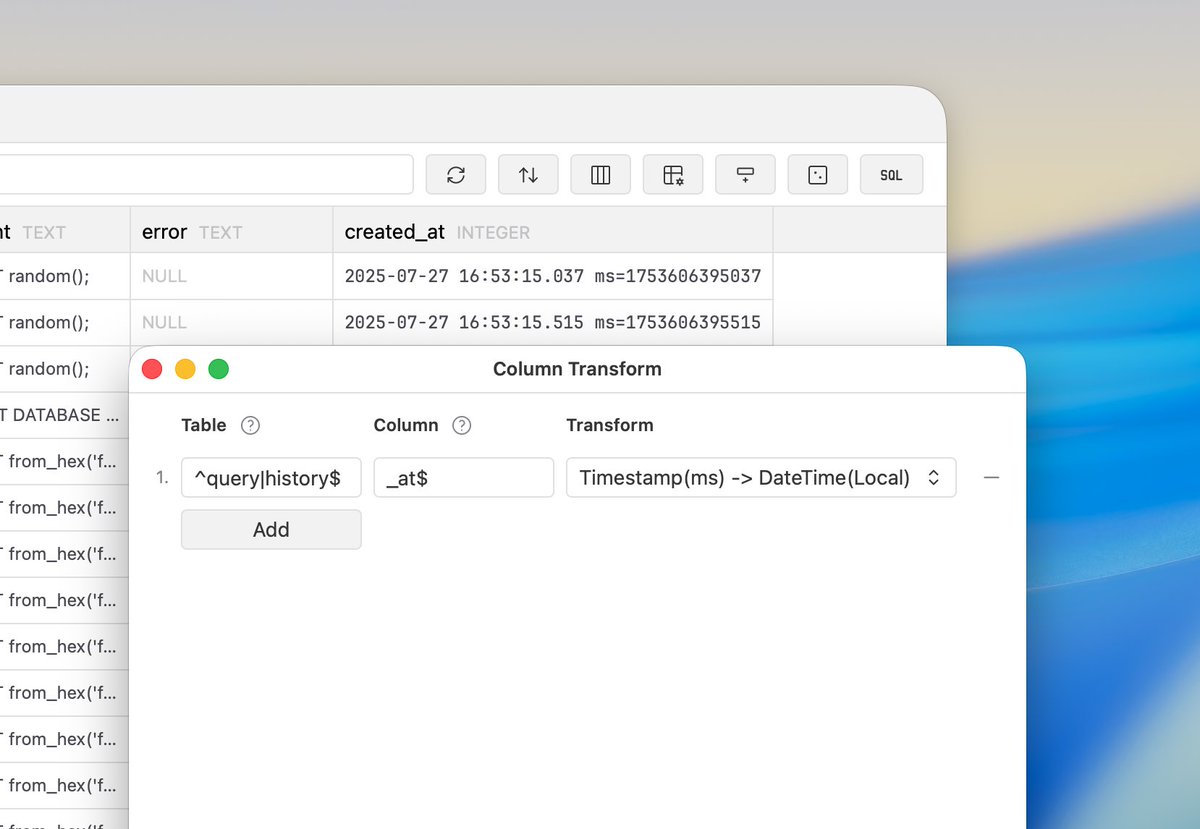The height and width of the screenshot is (829, 1200).
Task: Remove transform rule 1 with minus button
Action: coord(991,478)
